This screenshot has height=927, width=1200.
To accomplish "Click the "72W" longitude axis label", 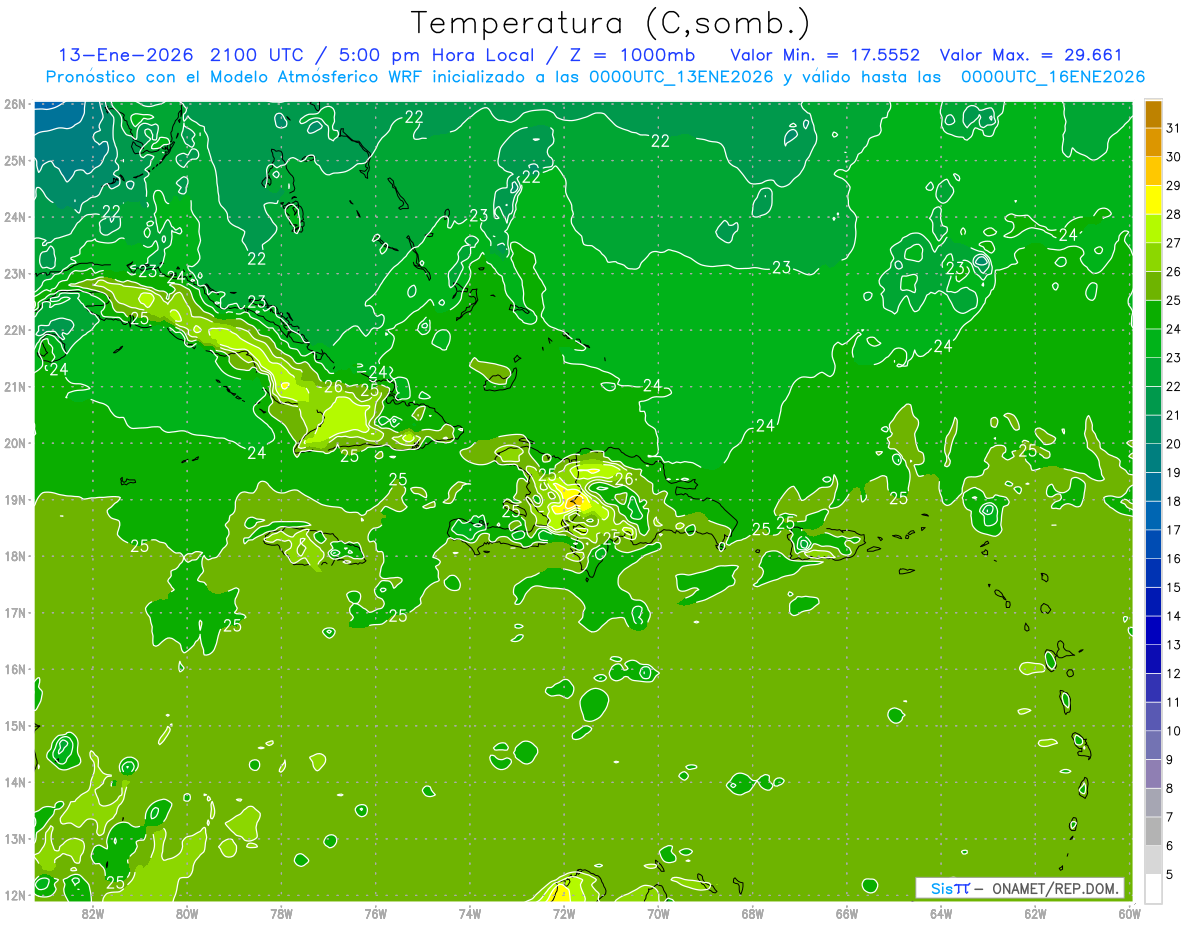I will (x=564, y=912).
